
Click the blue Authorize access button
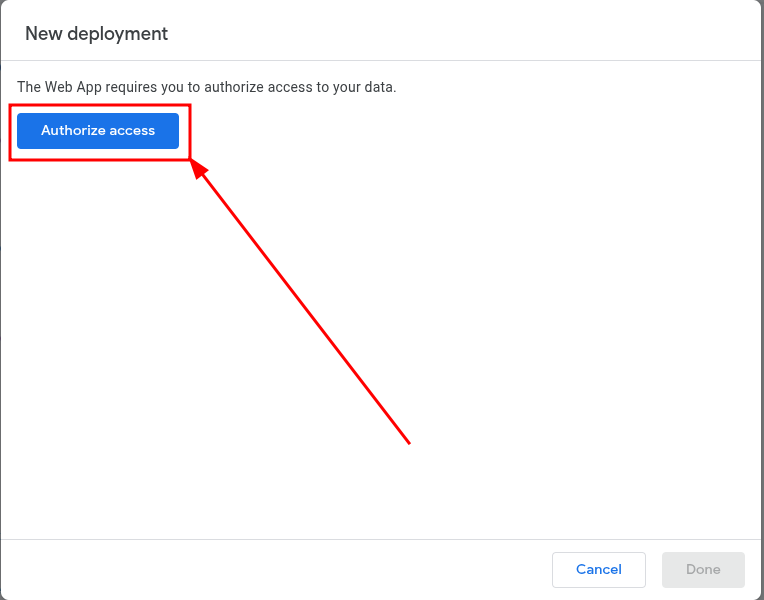98,131
